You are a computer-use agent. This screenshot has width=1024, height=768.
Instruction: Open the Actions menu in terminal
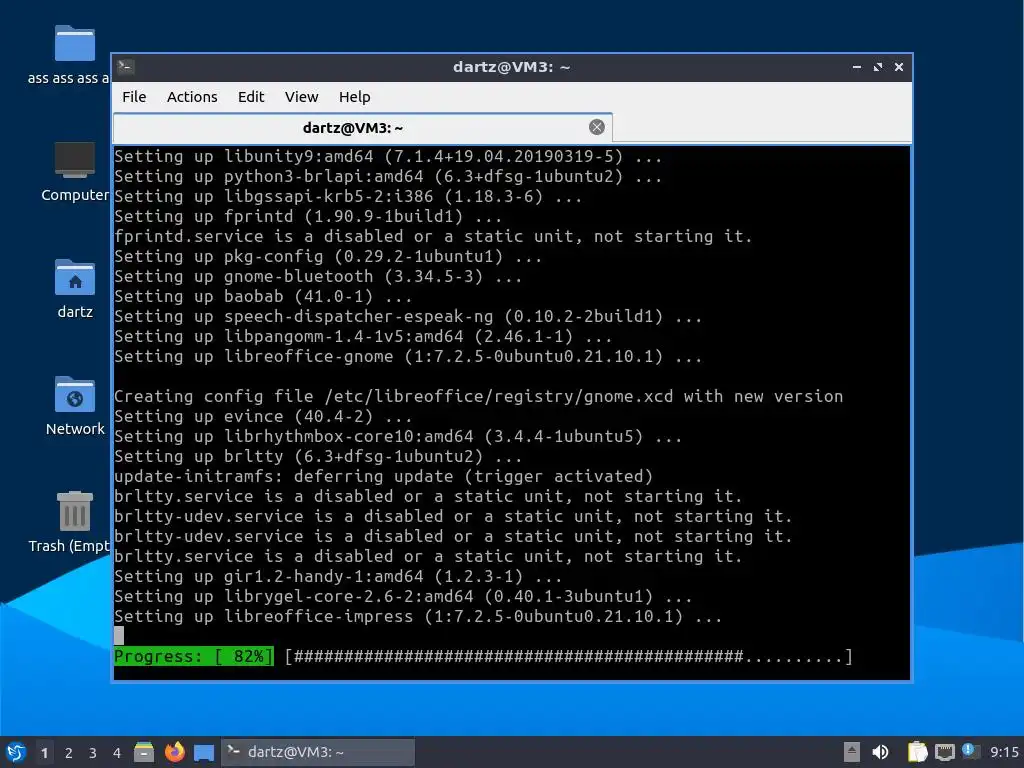click(192, 97)
